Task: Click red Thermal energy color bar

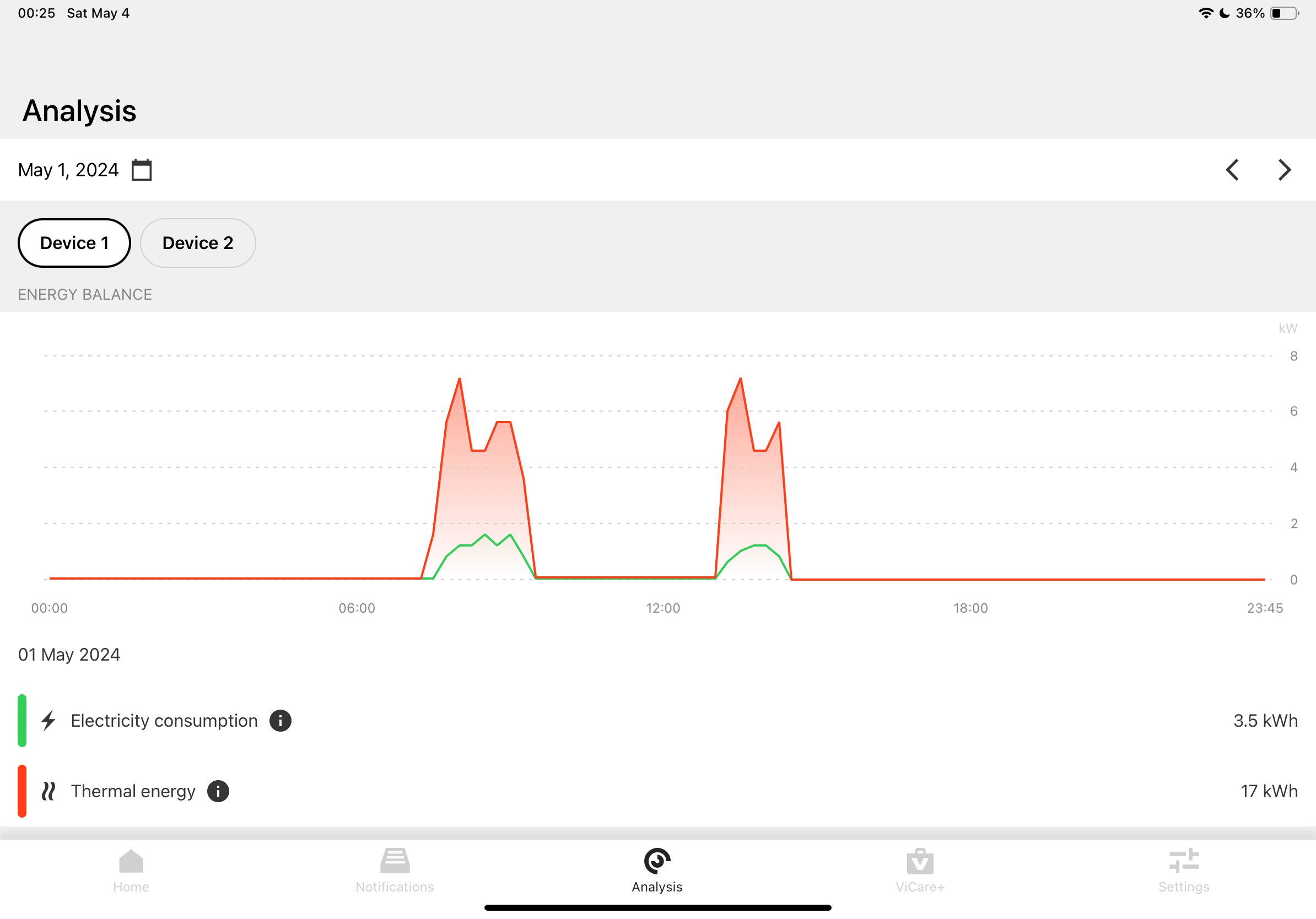Action: (23, 791)
